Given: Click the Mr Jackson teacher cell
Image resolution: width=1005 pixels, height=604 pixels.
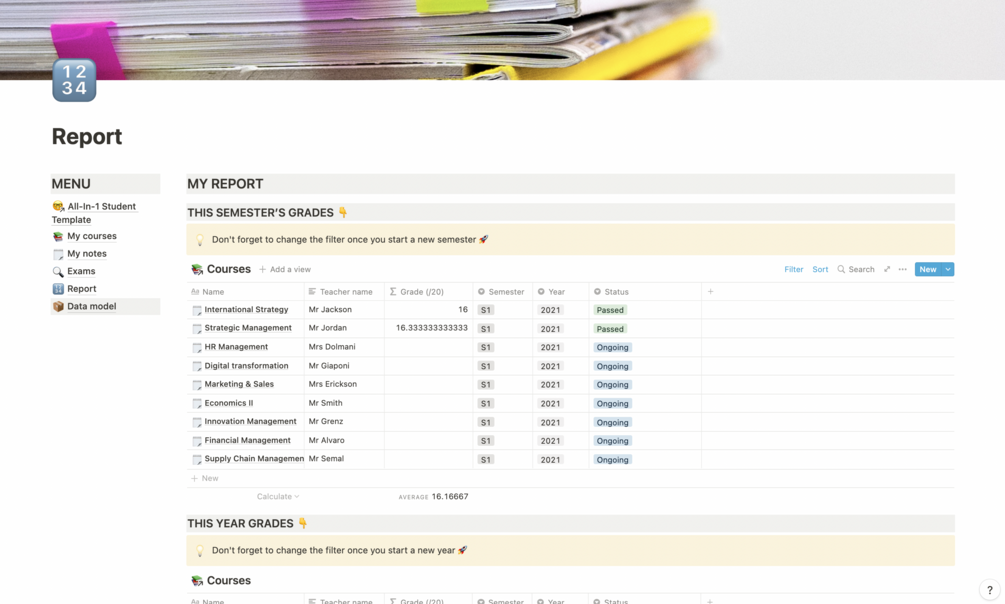Looking at the screenshot, I should coord(344,310).
